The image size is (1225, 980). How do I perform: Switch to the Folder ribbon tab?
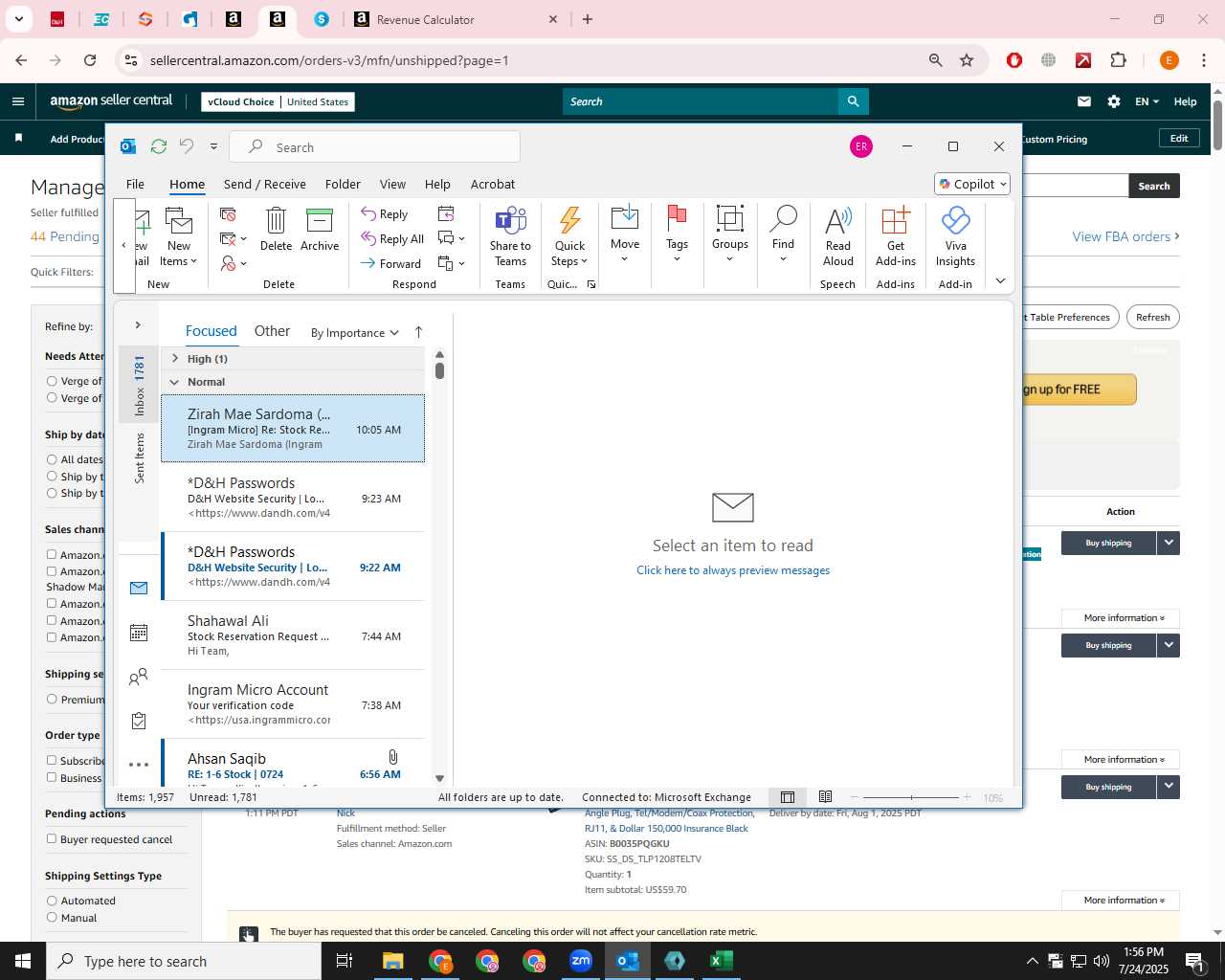pos(343,184)
